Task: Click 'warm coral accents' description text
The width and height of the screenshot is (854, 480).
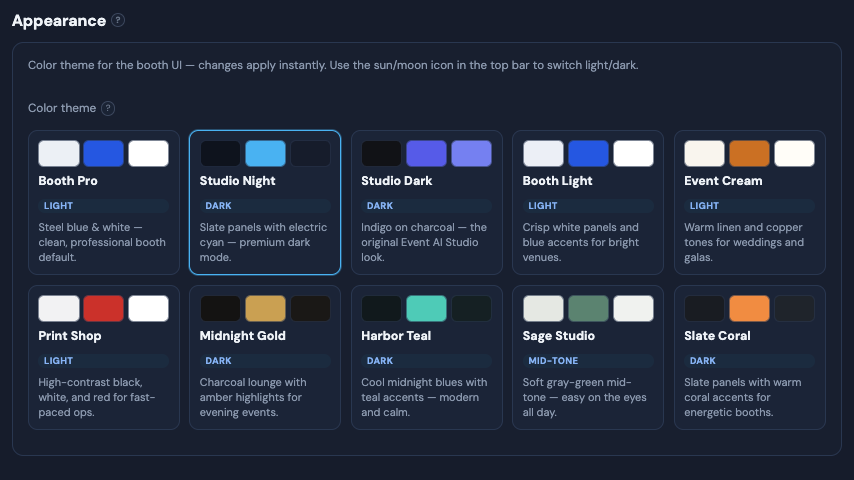Action: [x=743, y=397]
